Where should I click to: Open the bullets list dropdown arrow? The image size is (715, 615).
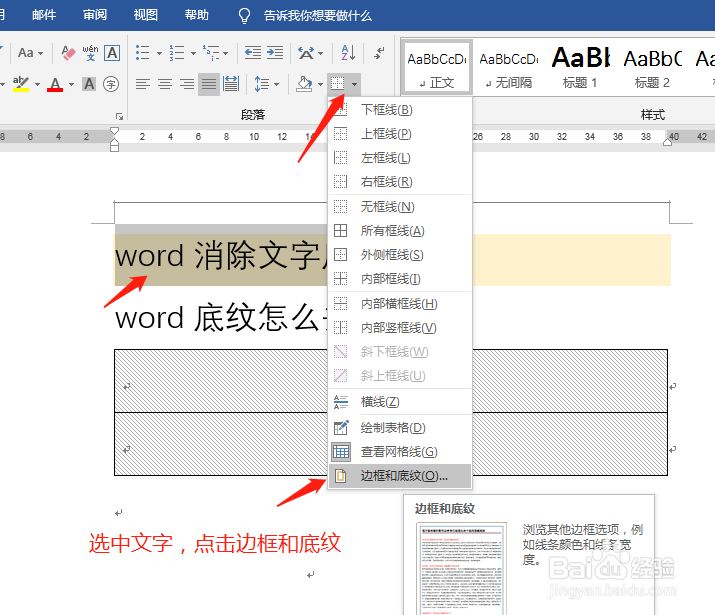pyautogui.click(x=159, y=53)
